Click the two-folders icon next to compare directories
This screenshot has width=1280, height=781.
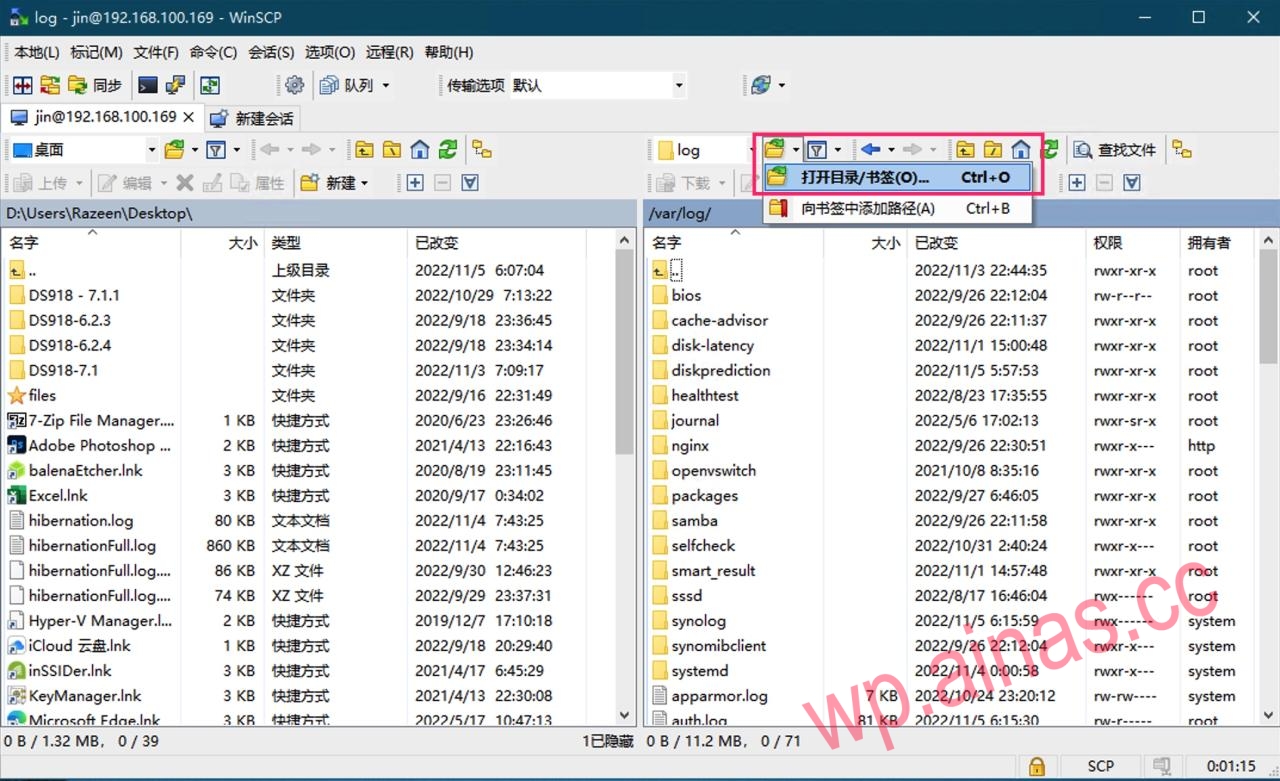click(x=50, y=85)
